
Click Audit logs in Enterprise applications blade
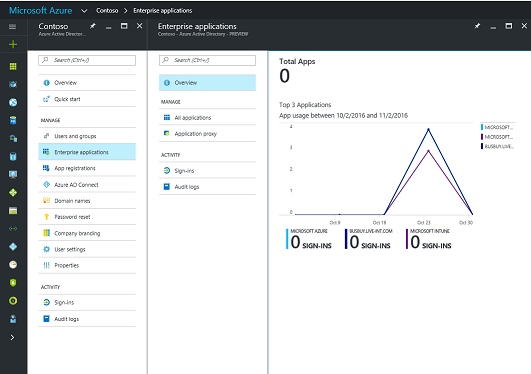point(207,187)
